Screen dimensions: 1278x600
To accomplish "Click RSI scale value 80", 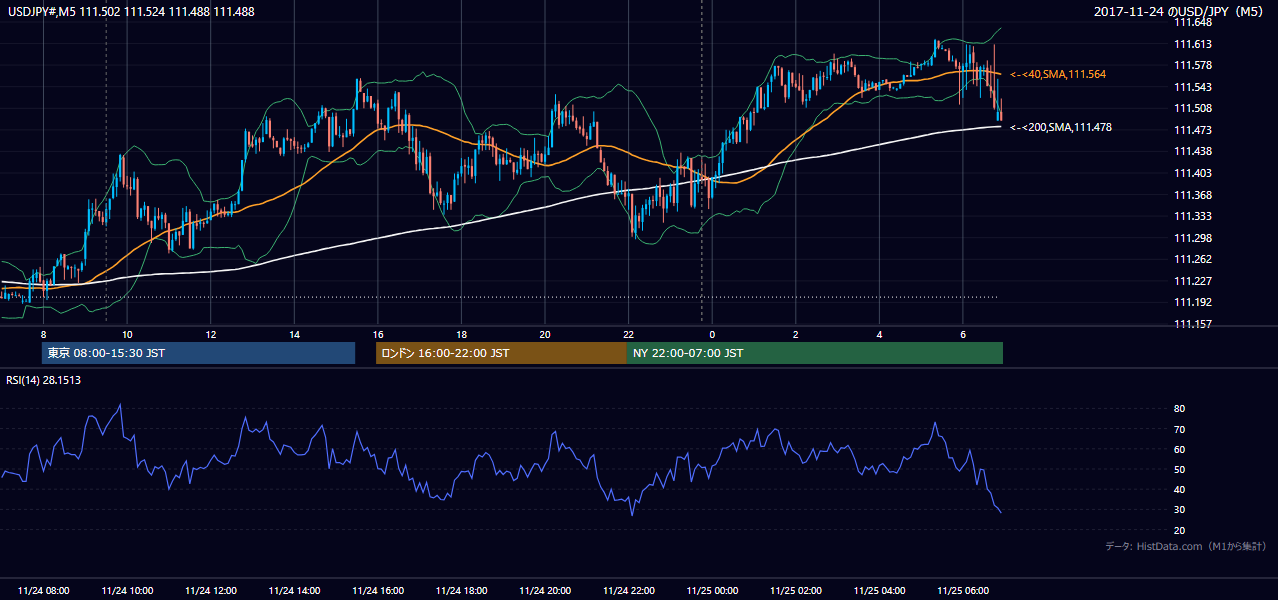I will (x=1180, y=409).
